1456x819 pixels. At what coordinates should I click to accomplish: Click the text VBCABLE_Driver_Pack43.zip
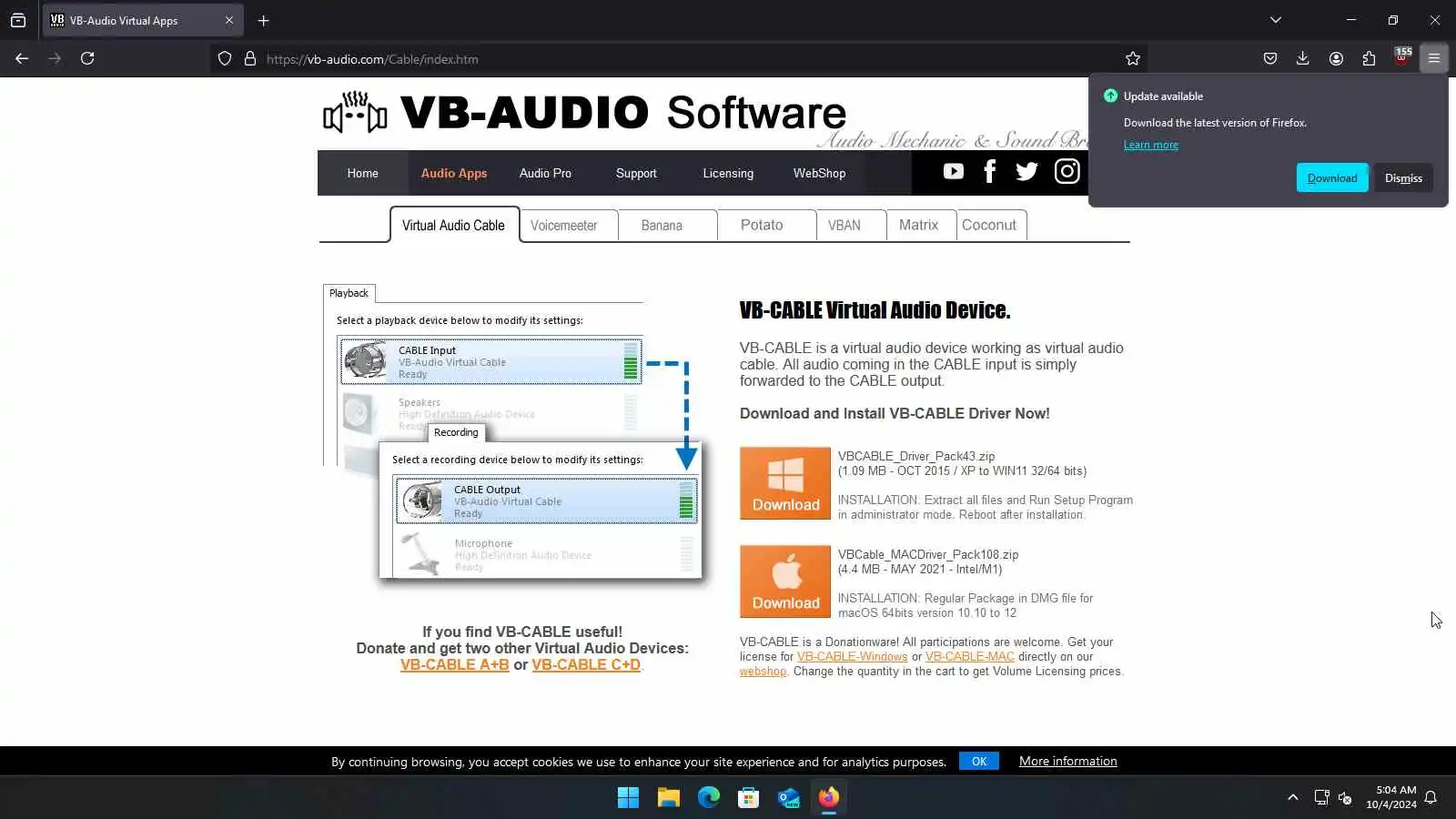tap(916, 456)
